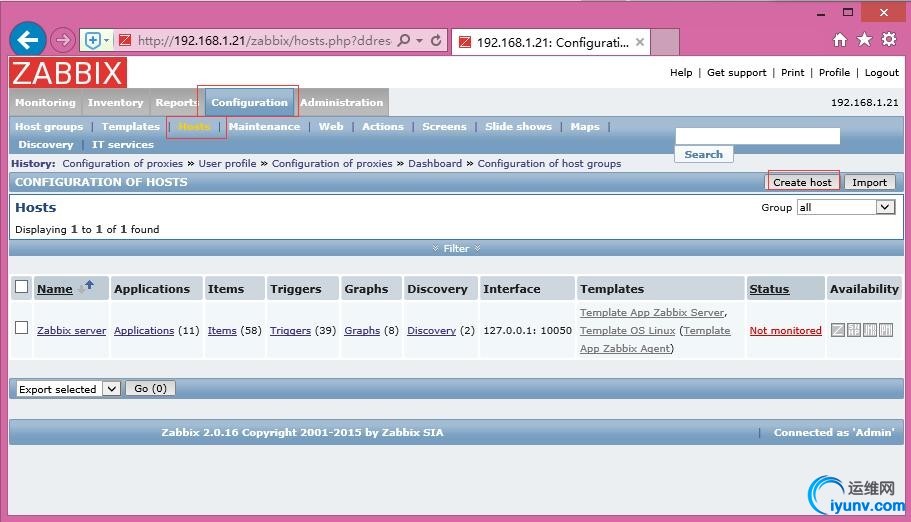
Task: Open browser tools gear icon
Action: pyautogui.click(x=889, y=40)
